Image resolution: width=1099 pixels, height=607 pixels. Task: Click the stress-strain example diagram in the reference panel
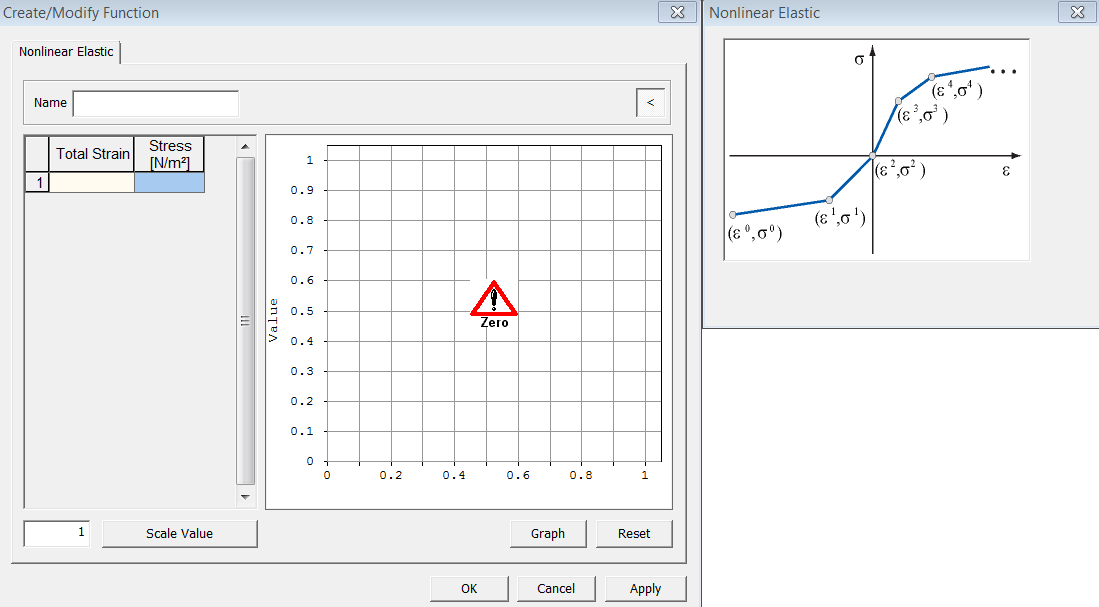(x=875, y=148)
